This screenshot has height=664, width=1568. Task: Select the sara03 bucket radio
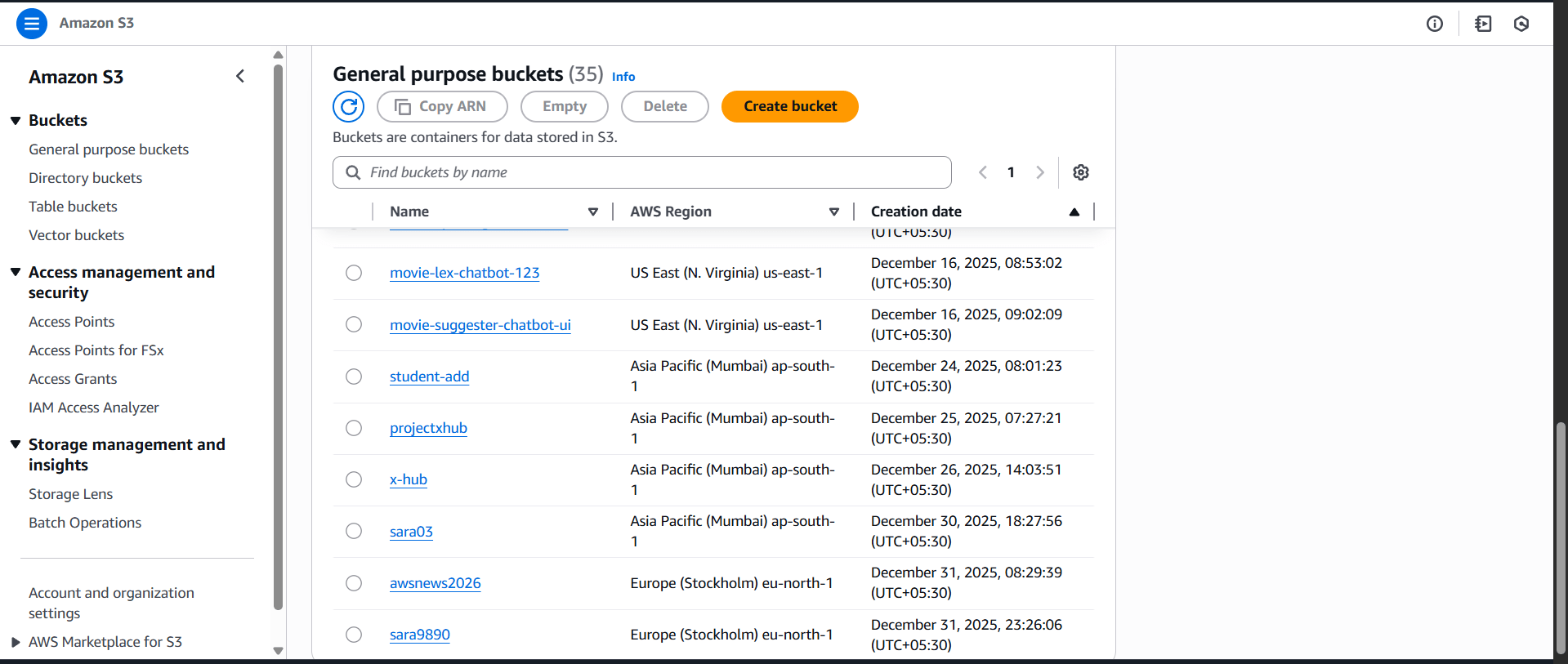[354, 531]
